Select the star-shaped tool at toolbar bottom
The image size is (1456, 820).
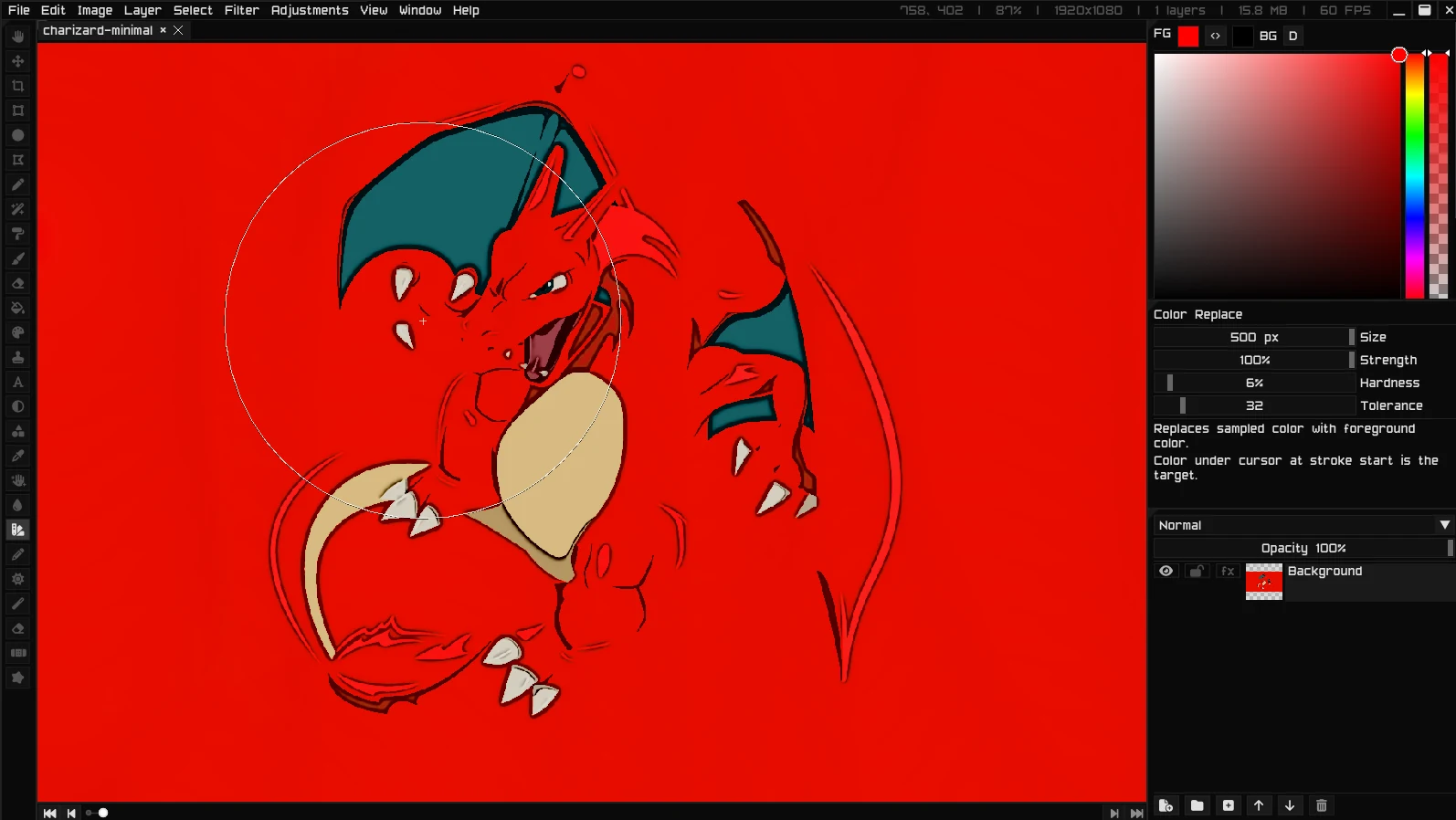pyautogui.click(x=17, y=678)
